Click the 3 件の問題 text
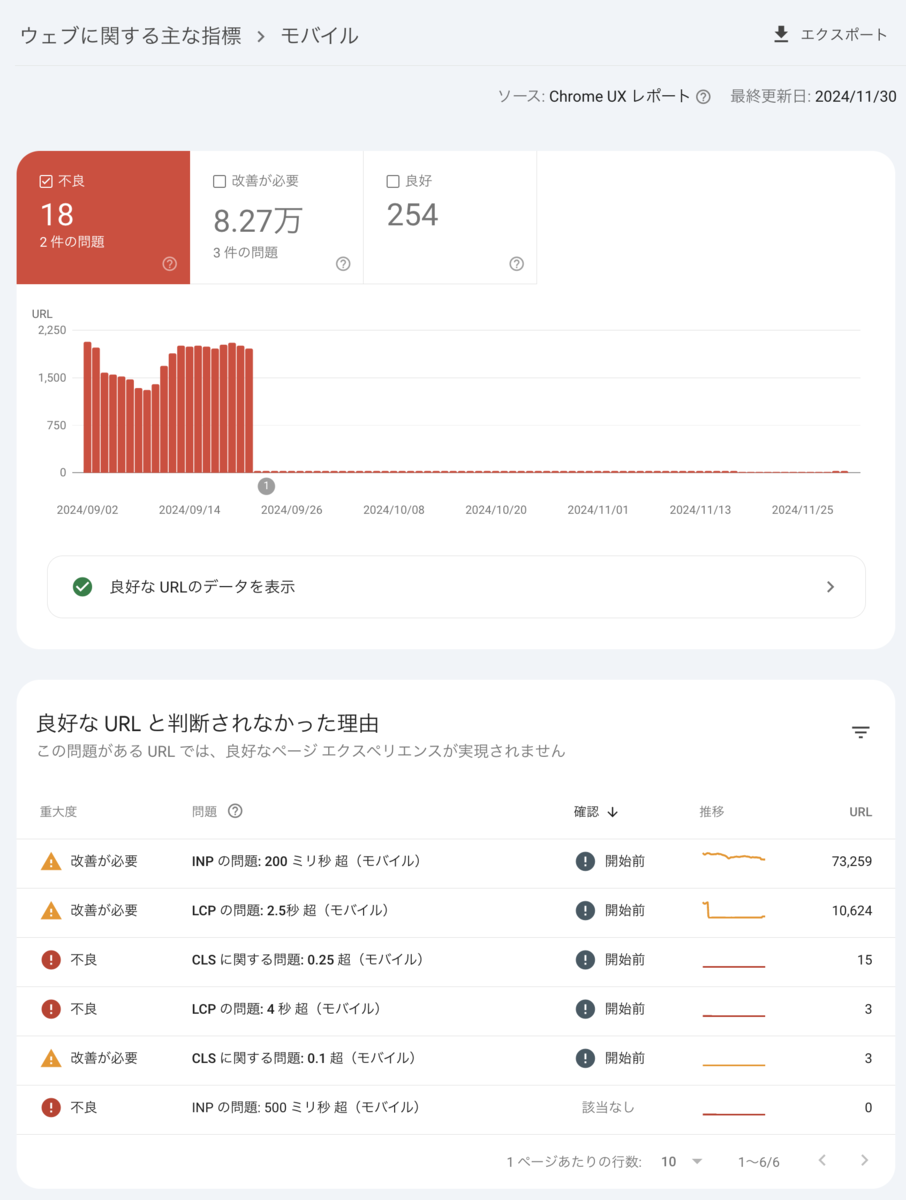 246,253
